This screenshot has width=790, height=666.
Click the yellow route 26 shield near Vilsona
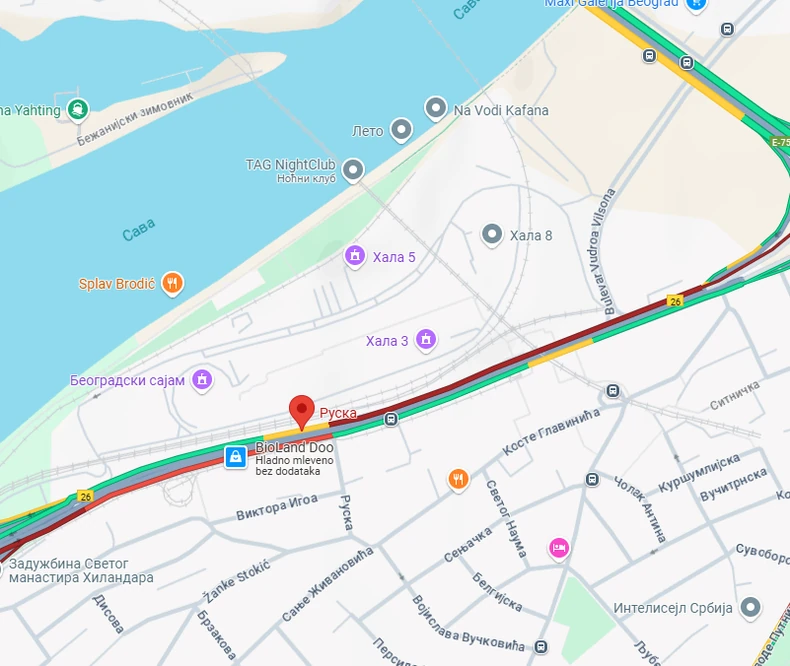coord(675,301)
